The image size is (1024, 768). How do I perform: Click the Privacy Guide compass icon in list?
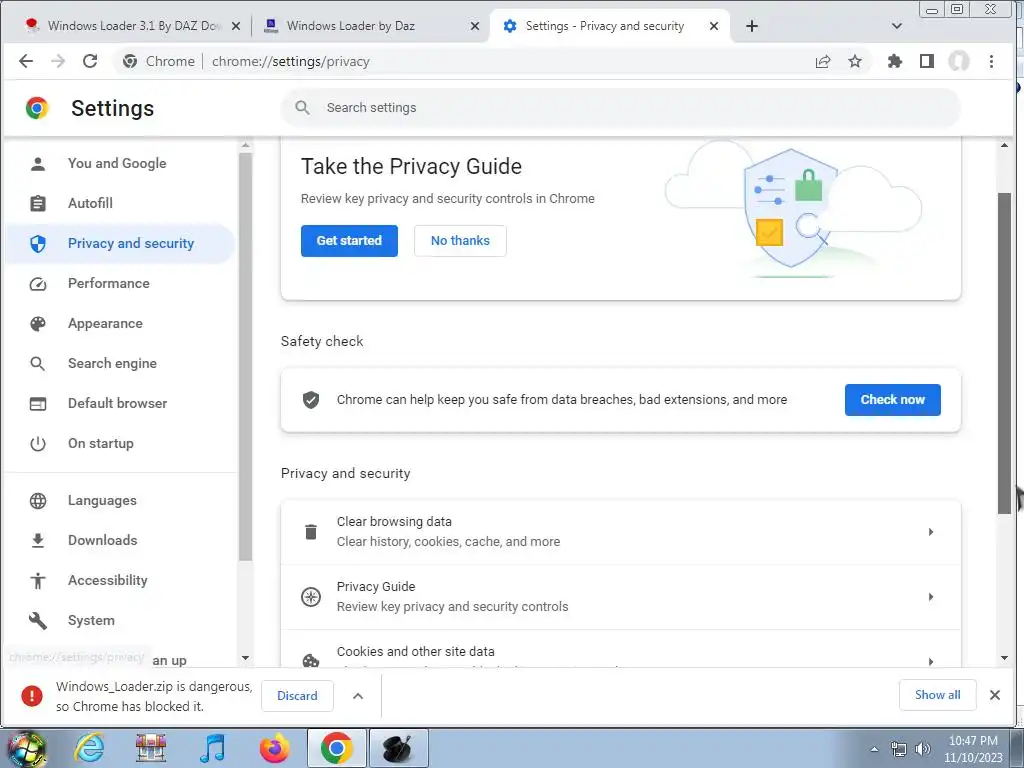(311, 597)
